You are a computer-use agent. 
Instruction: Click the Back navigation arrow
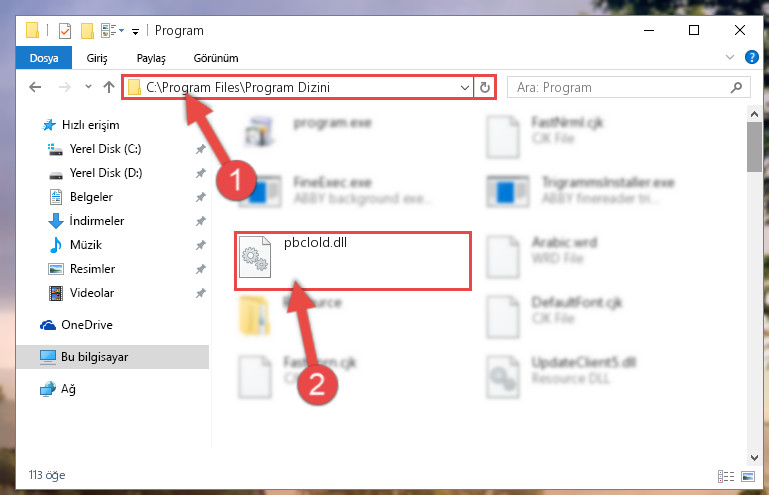35,87
